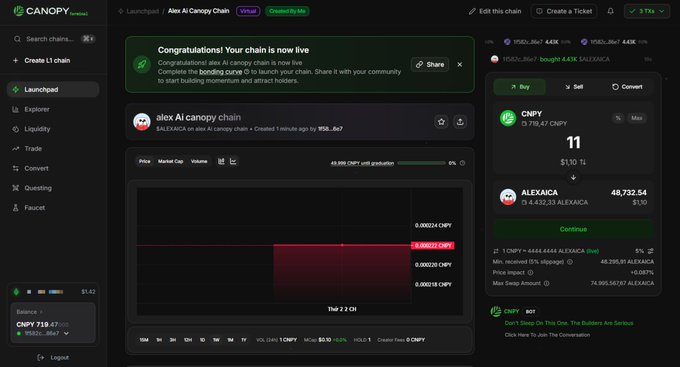This screenshot has width=680, height=367.
Task: Click the info icon beside graduation 0%
Action: [x=462, y=163]
